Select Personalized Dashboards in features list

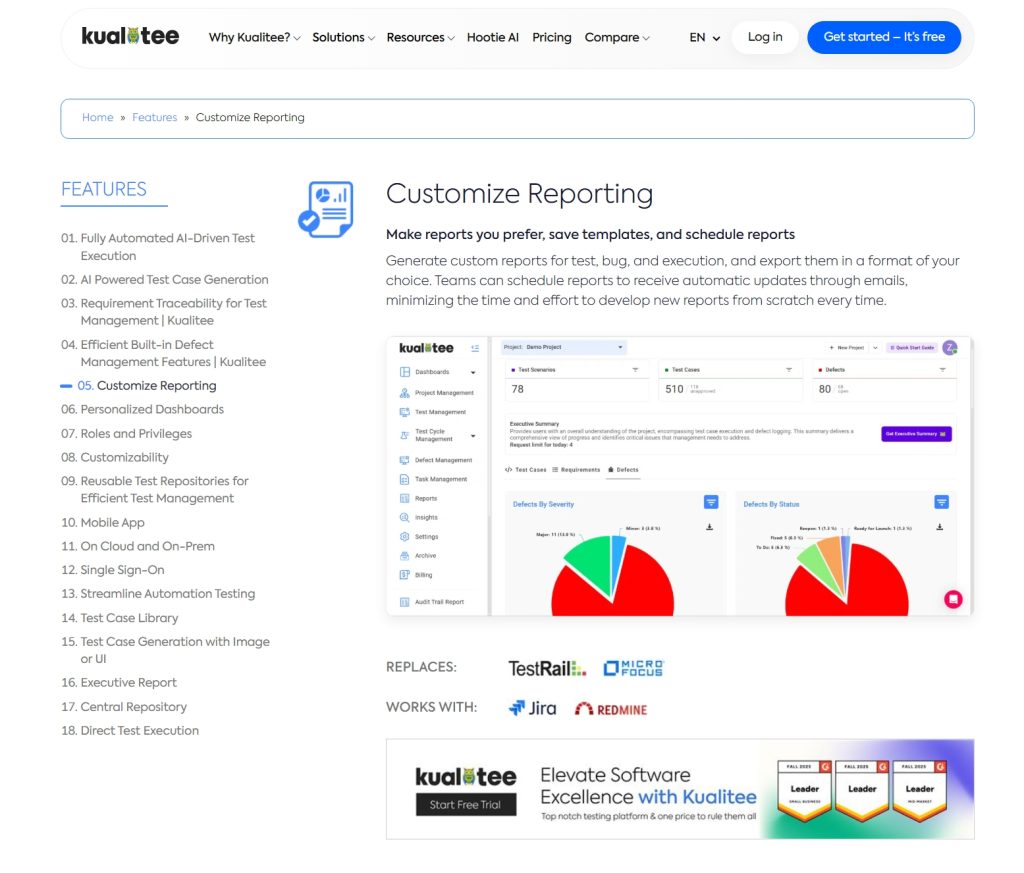152,409
